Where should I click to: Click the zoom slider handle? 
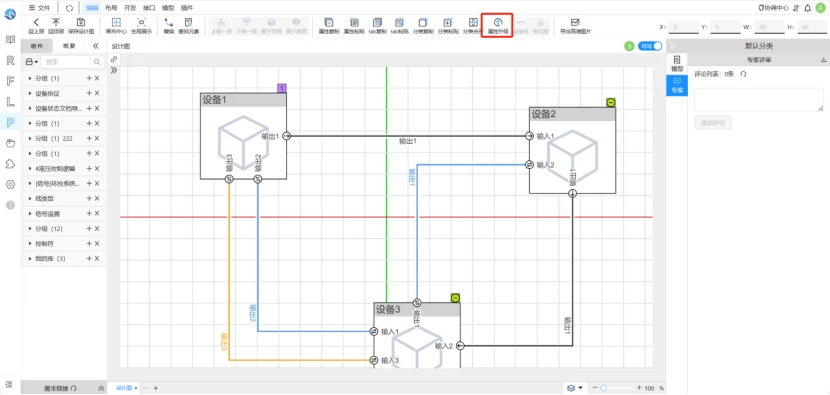point(603,388)
